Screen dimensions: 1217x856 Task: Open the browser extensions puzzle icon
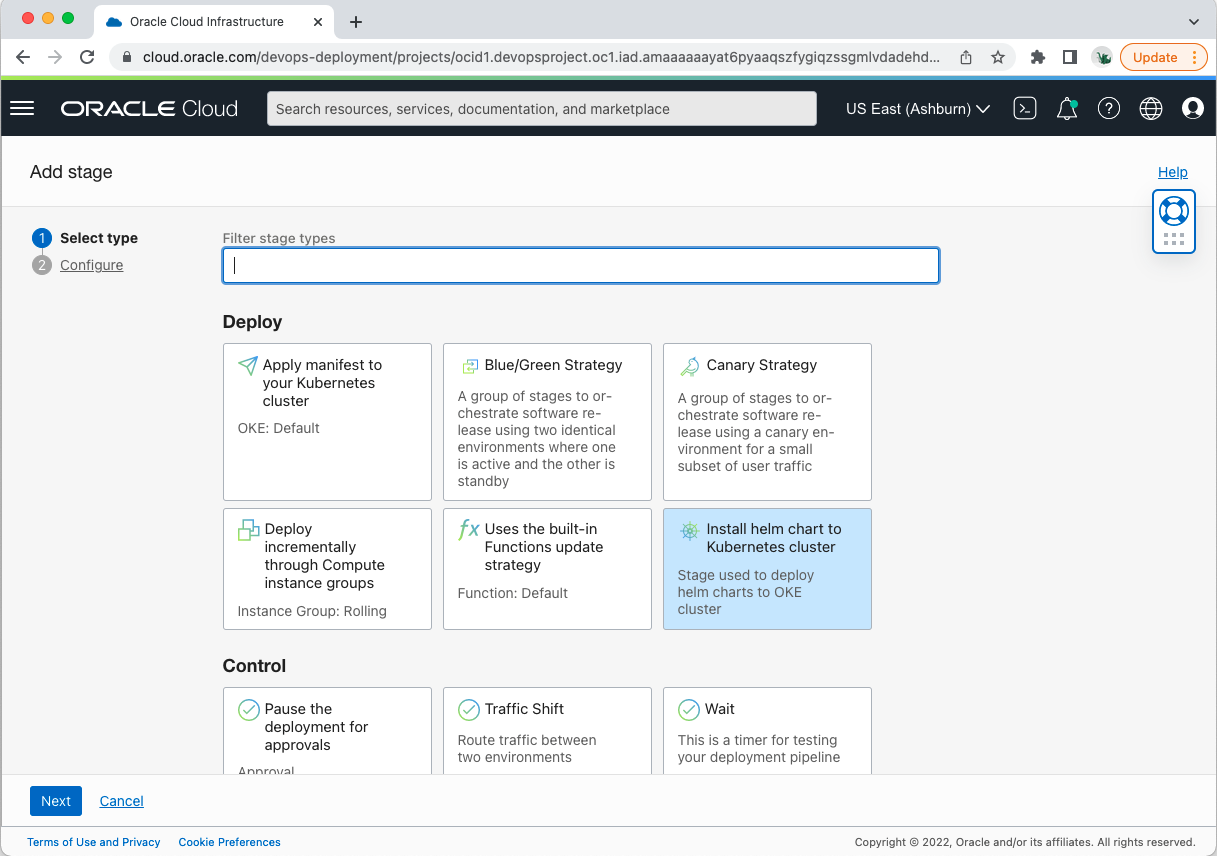tap(1036, 58)
